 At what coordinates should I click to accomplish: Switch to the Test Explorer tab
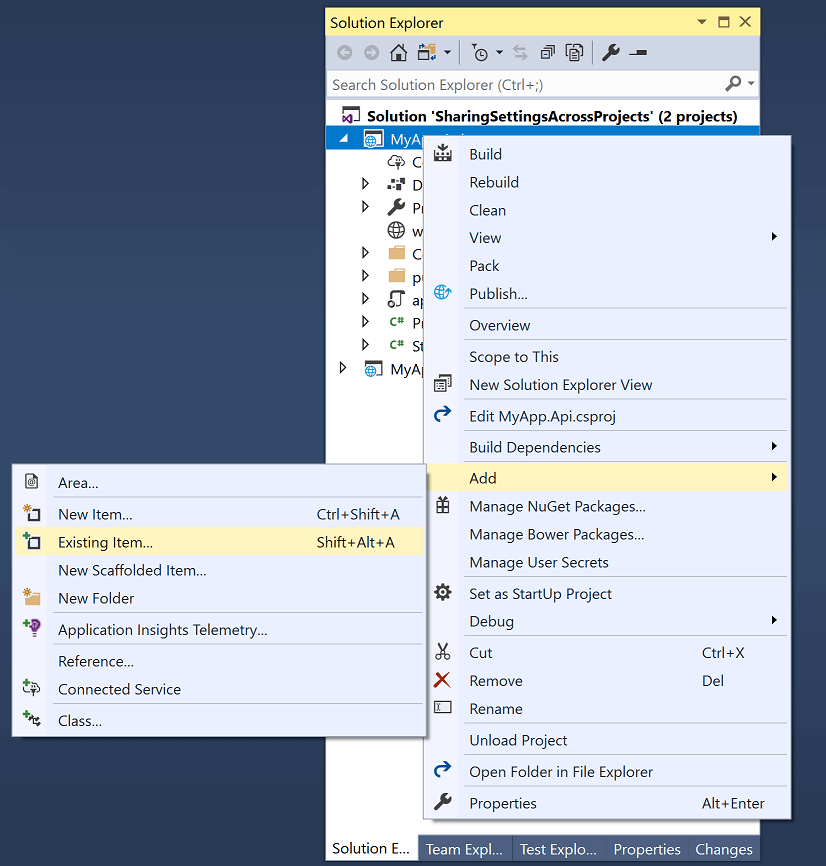(x=558, y=849)
